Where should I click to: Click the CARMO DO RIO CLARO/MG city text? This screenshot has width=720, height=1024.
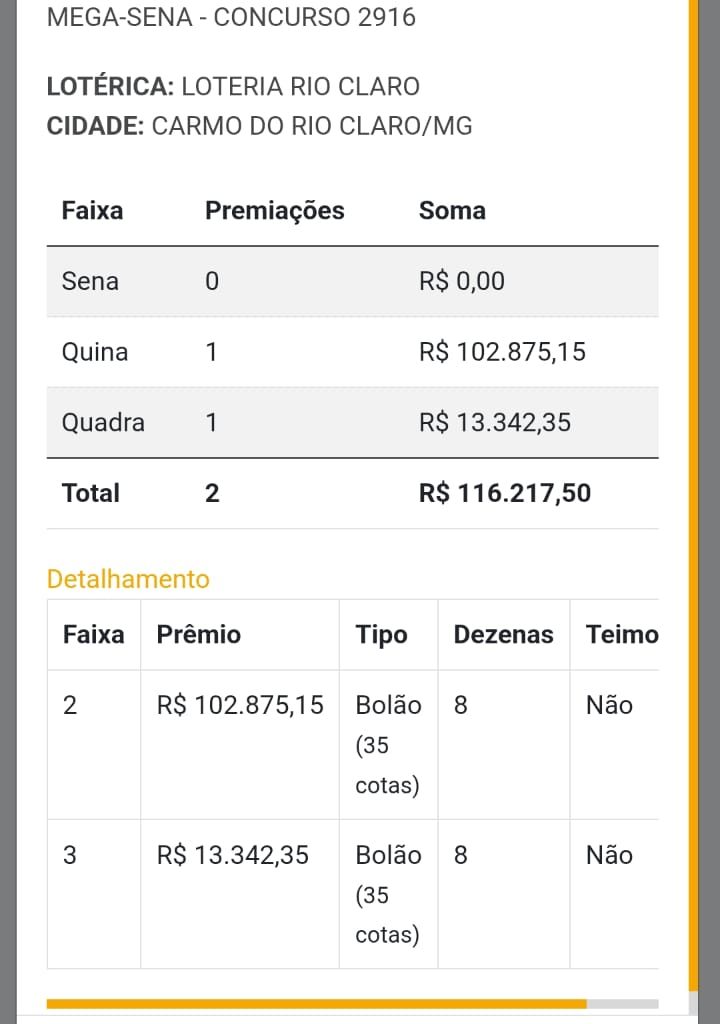pyautogui.click(x=312, y=126)
